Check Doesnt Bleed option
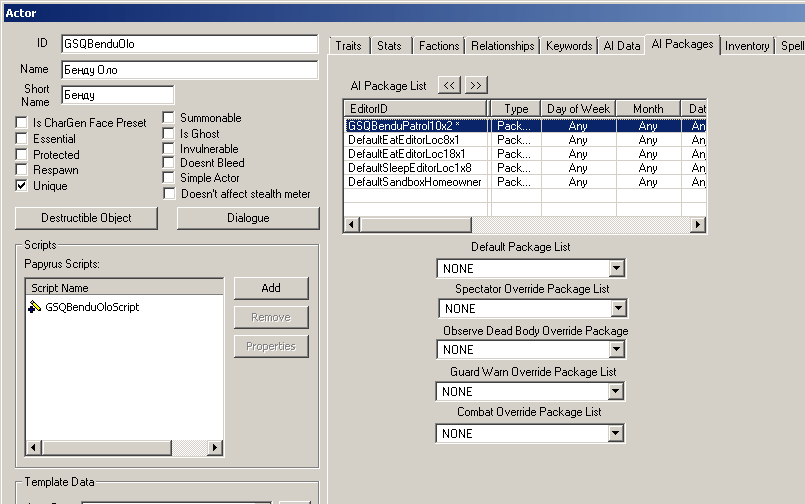 pos(168,163)
